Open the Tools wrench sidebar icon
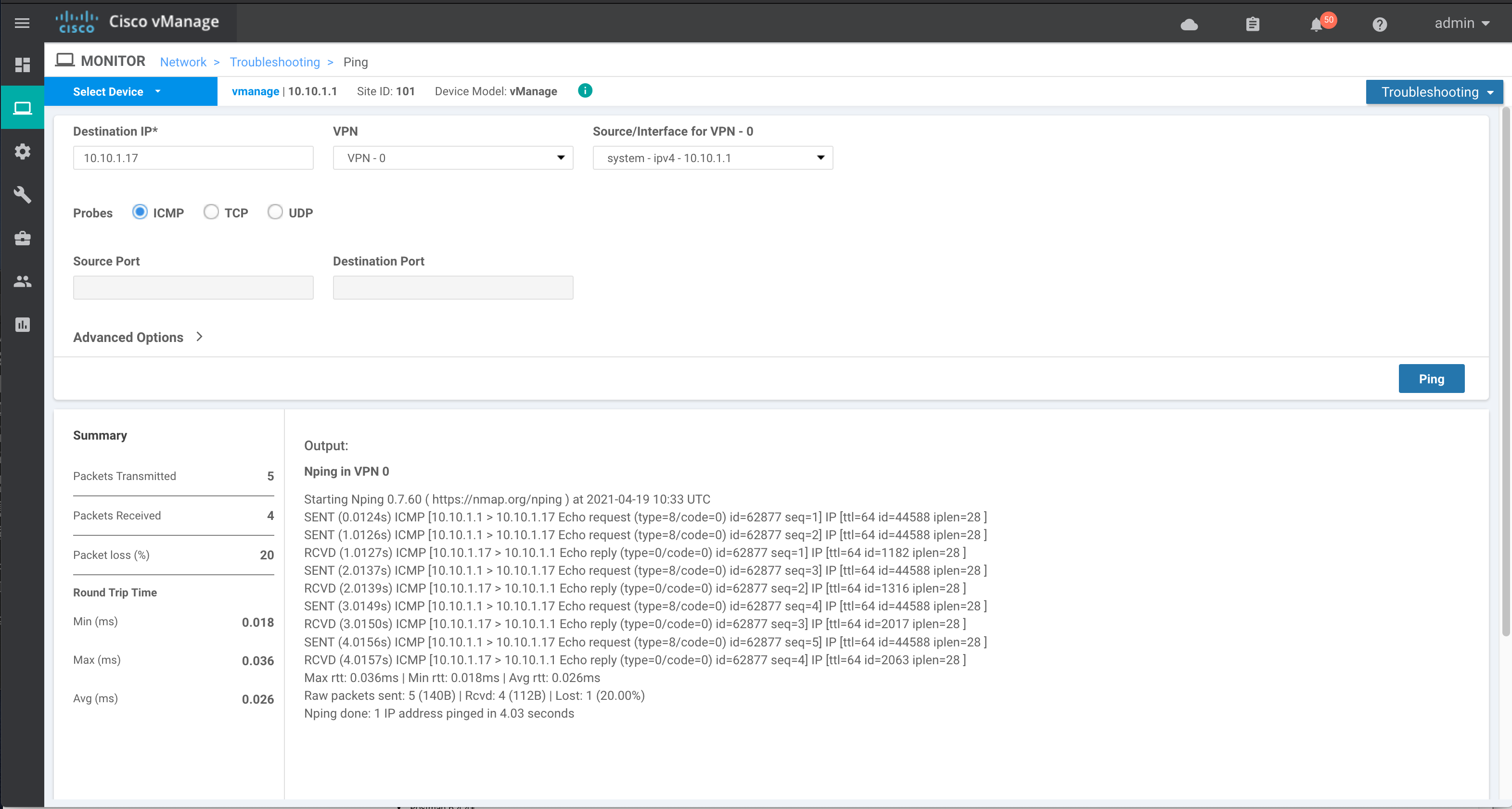Screen dimensions: 1512x809 click(x=22, y=195)
